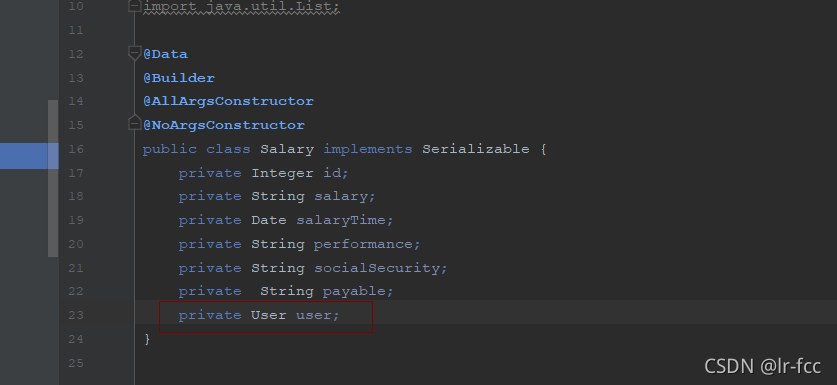Viewport: 837px width, 385px height.
Task: Place cursor on socialSecurity field
Action: pyautogui.click(x=378, y=268)
